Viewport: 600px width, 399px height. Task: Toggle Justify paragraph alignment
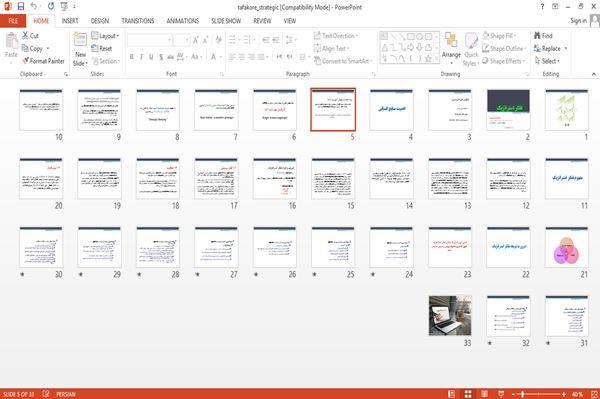click(x=261, y=57)
